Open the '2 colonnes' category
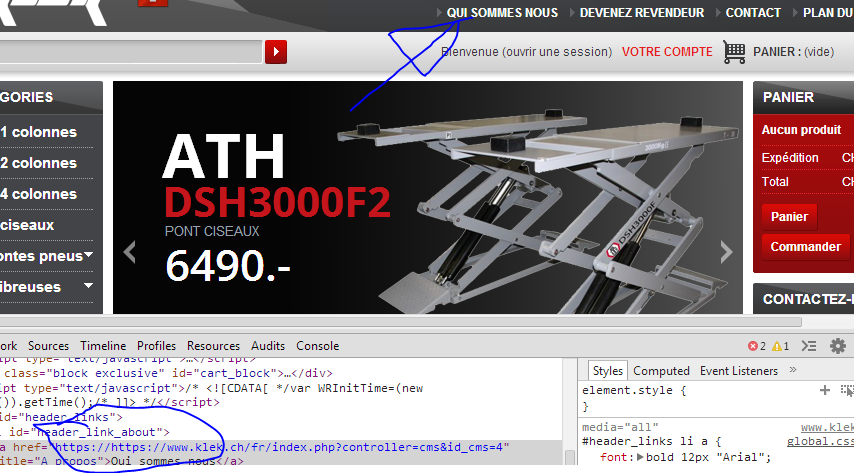This screenshot has width=854, height=473. tap(39, 163)
